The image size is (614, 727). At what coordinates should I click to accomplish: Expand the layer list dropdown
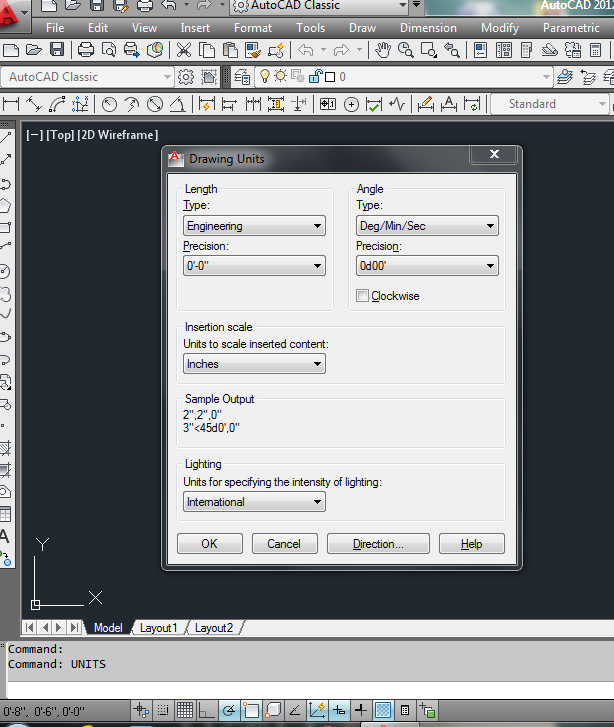546,77
